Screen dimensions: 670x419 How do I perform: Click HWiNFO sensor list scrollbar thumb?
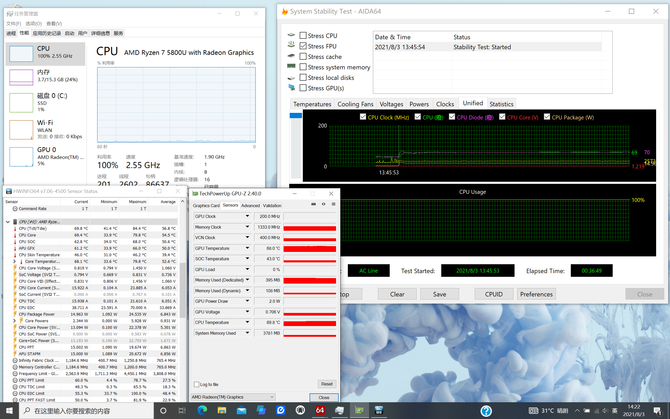point(183,290)
